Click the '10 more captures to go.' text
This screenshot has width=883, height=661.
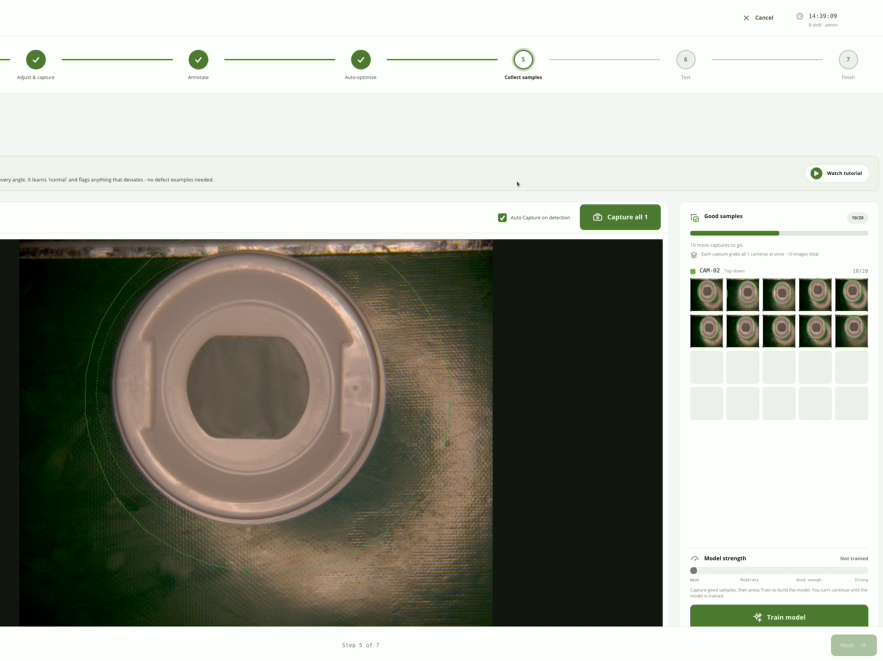[x=717, y=245]
